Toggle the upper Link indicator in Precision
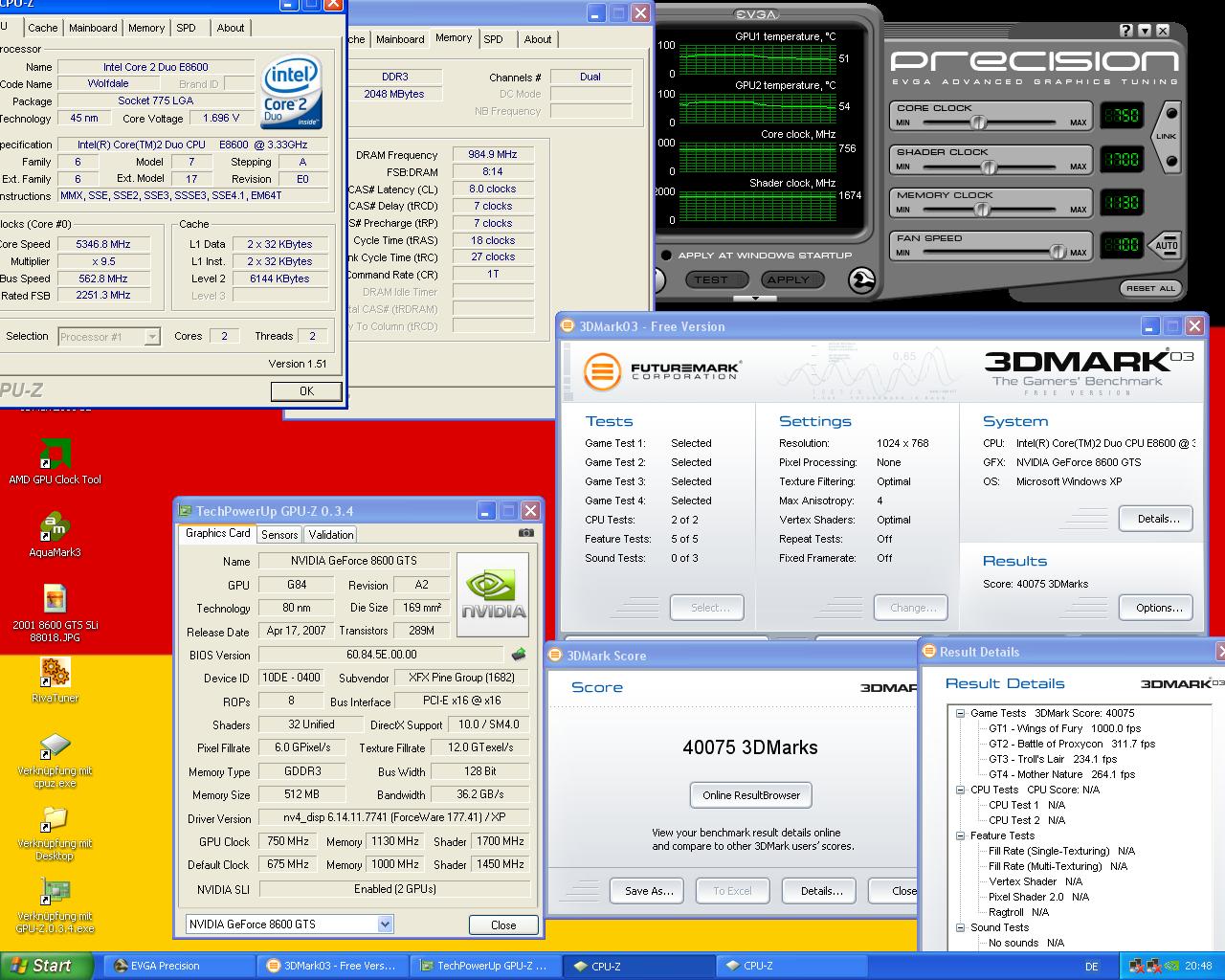 [x=1171, y=114]
